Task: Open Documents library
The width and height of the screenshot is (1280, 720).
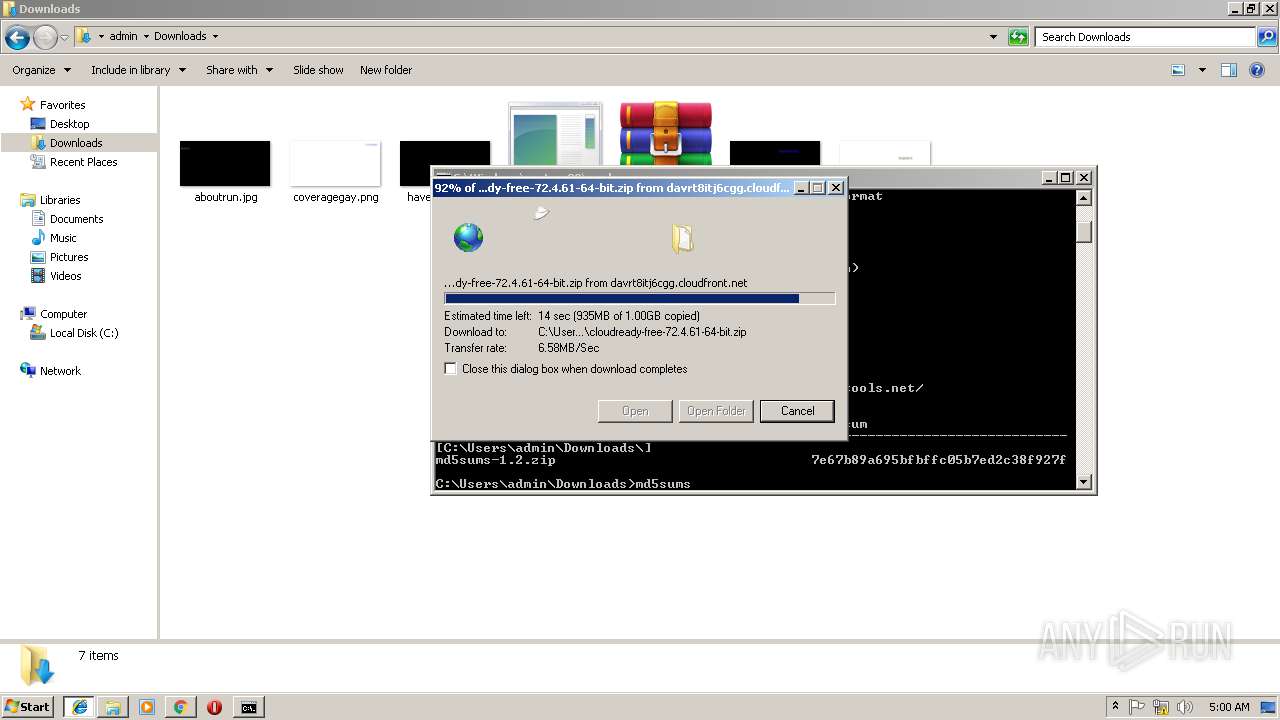Action: click(76, 219)
